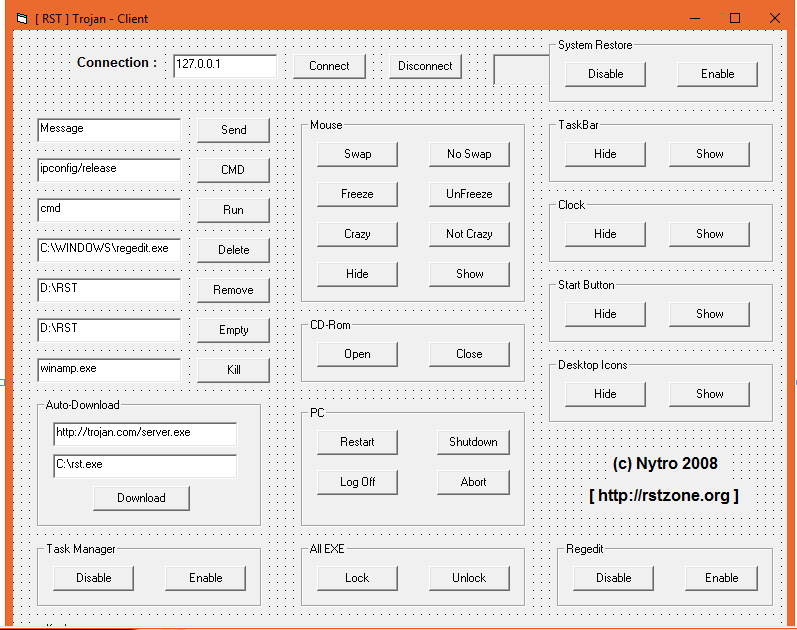Click the ipconfig/release text field

tap(109, 170)
